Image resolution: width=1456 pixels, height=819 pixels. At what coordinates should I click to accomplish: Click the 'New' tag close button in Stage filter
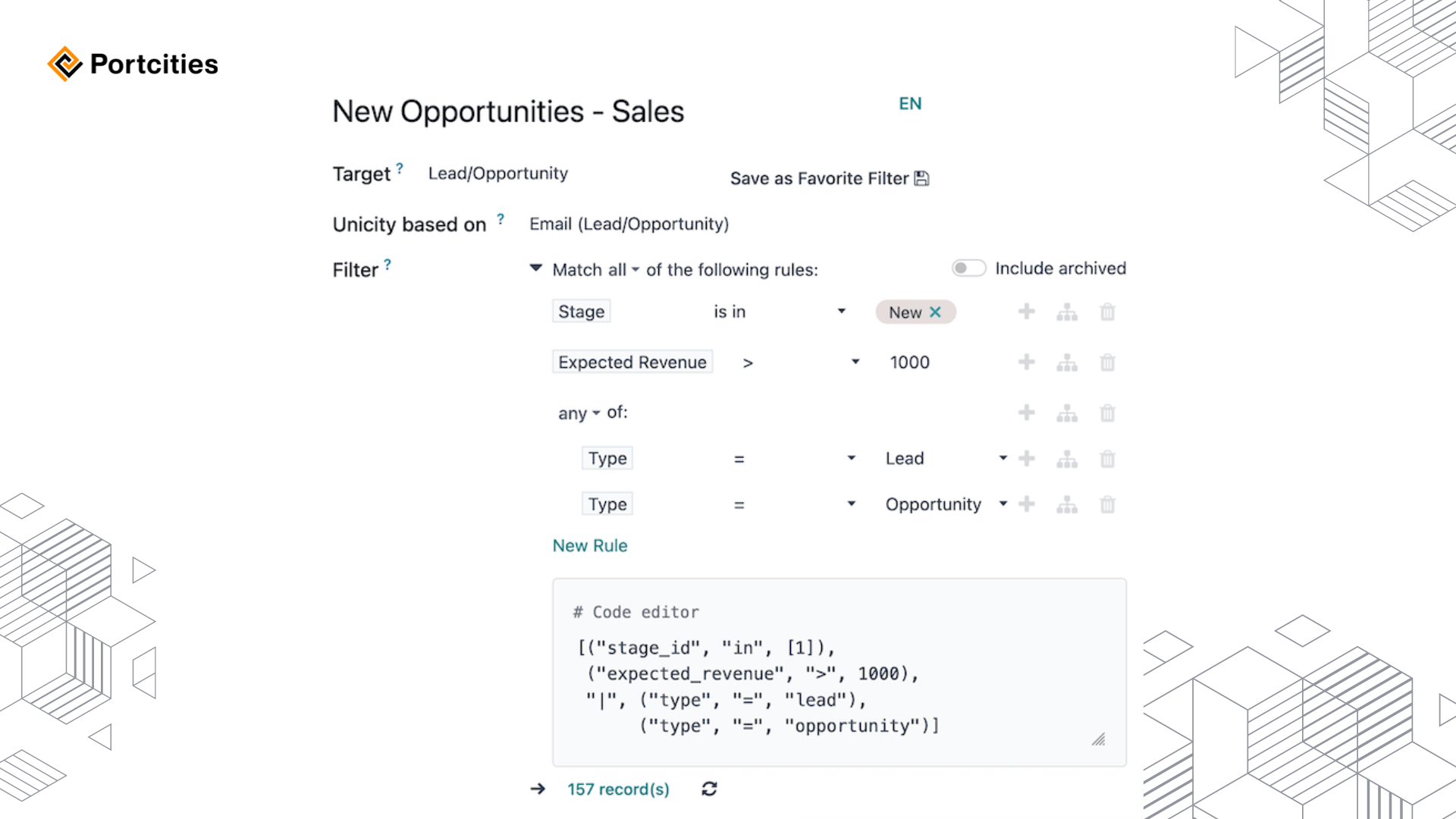[x=935, y=311]
